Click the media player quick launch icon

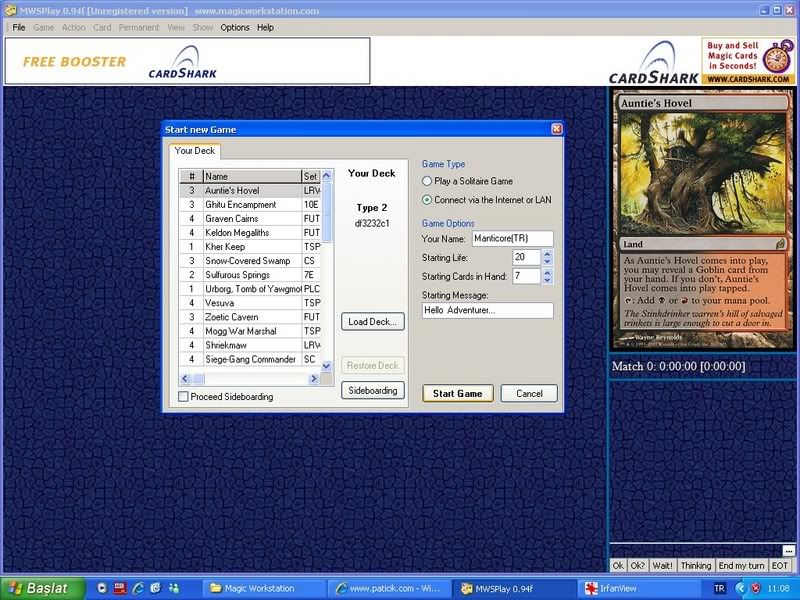click(x=102, y=588)
